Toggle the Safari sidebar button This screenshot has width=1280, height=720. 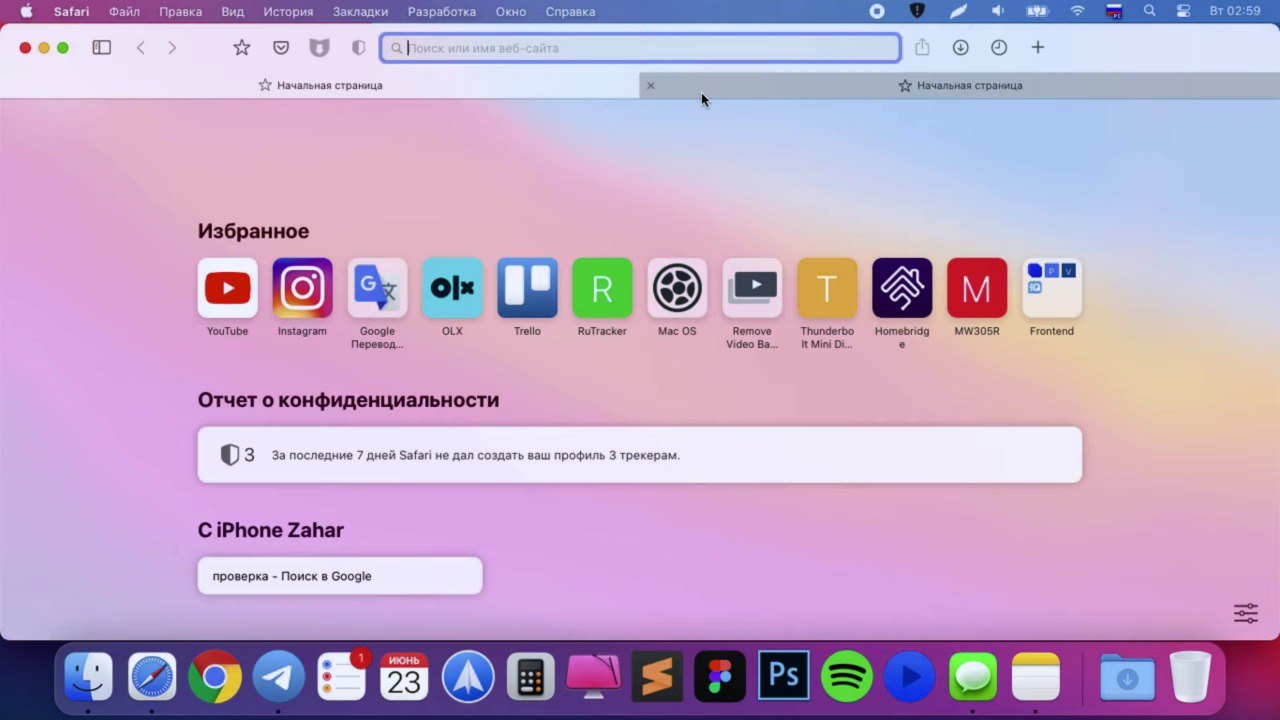[x=101, y=47]
